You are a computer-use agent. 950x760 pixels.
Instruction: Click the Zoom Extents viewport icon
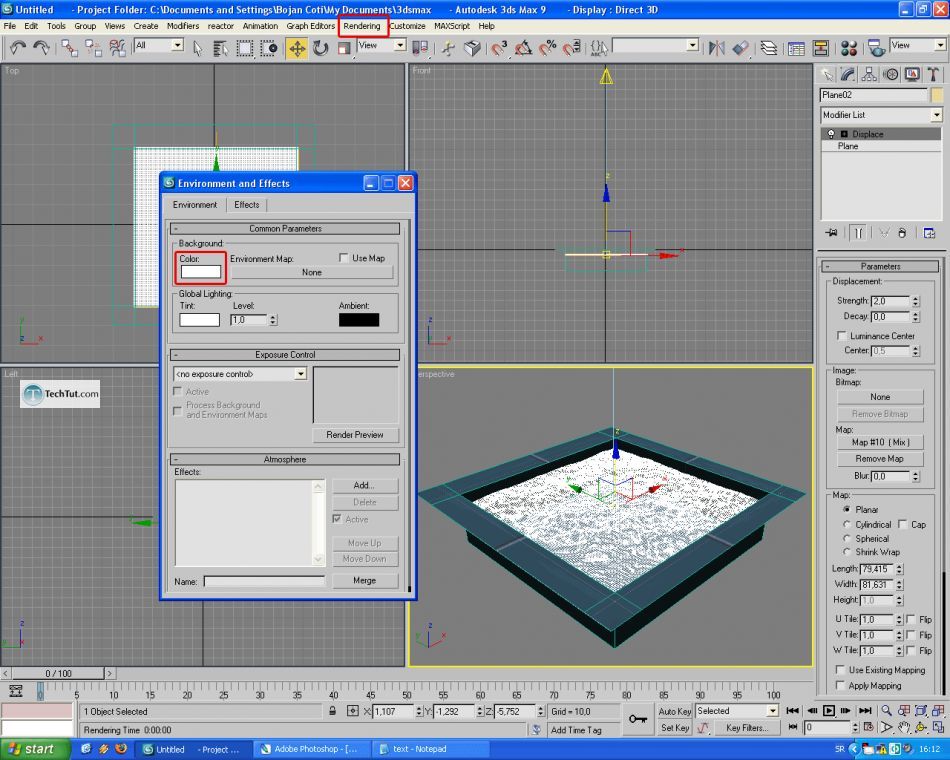[x=921, y=710]
